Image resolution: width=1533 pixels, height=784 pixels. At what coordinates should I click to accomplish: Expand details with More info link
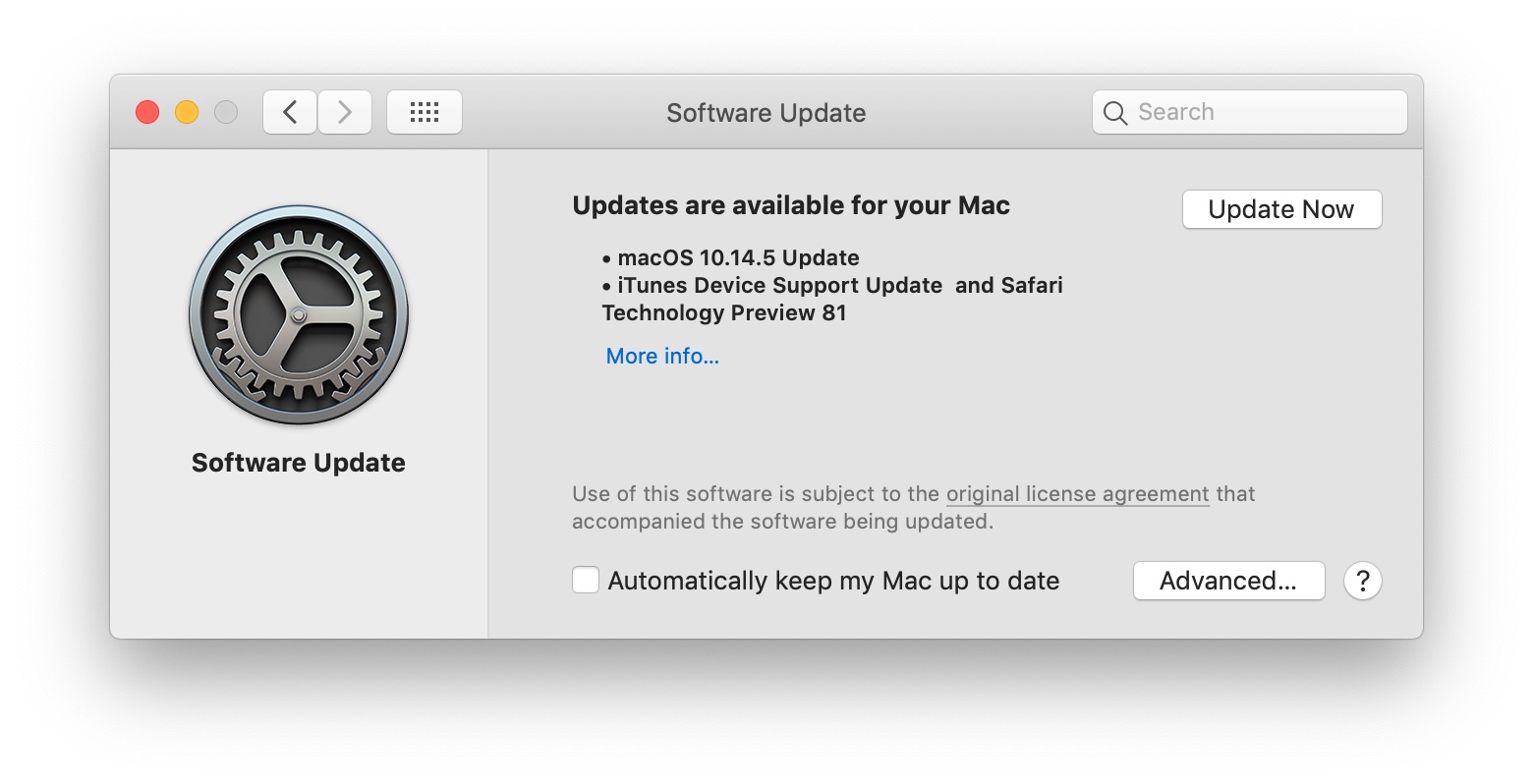click(x=661, y=356)
